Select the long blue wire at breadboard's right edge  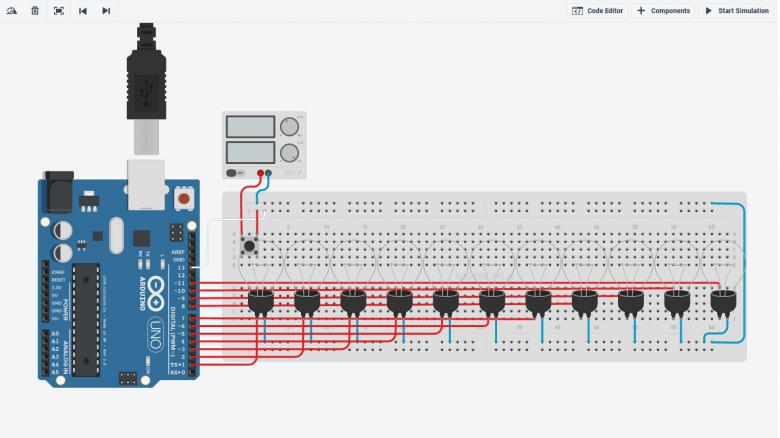pyautogui.click(x=744, y=274)
